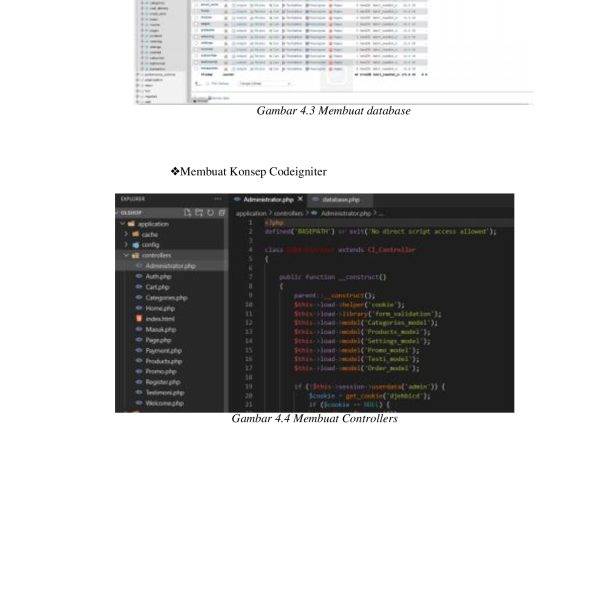Select Administrator.php in the file tree

(170, 266)
